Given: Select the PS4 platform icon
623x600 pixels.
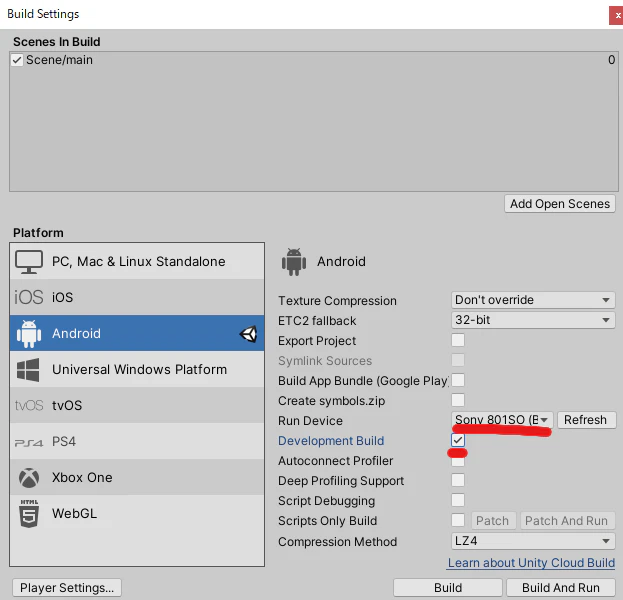Looking at the screenshot, I should (x=29, y=442).
